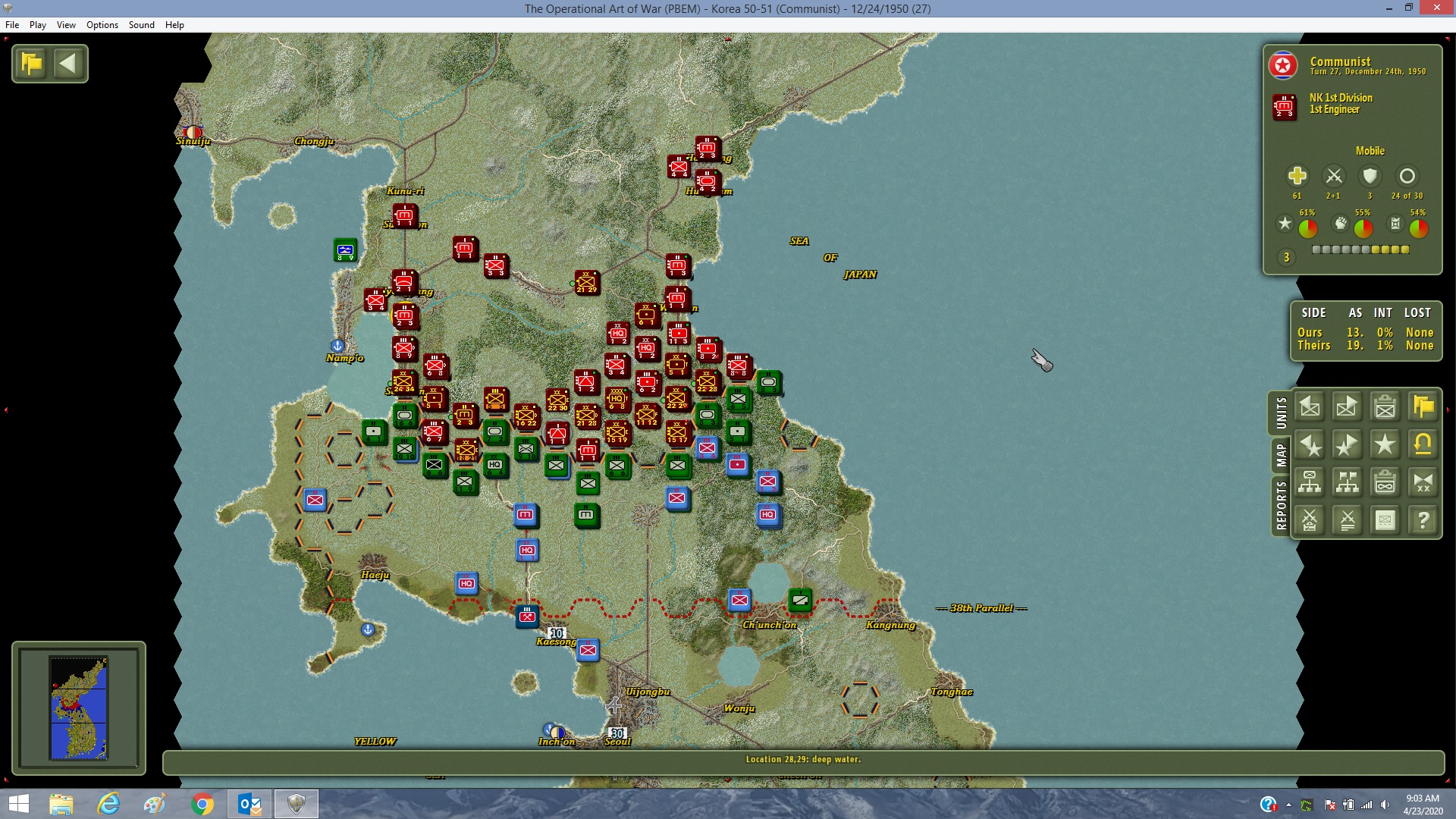Click previous formation star-arrow button
This screenshot has height=819, width=1456.
1310,445
